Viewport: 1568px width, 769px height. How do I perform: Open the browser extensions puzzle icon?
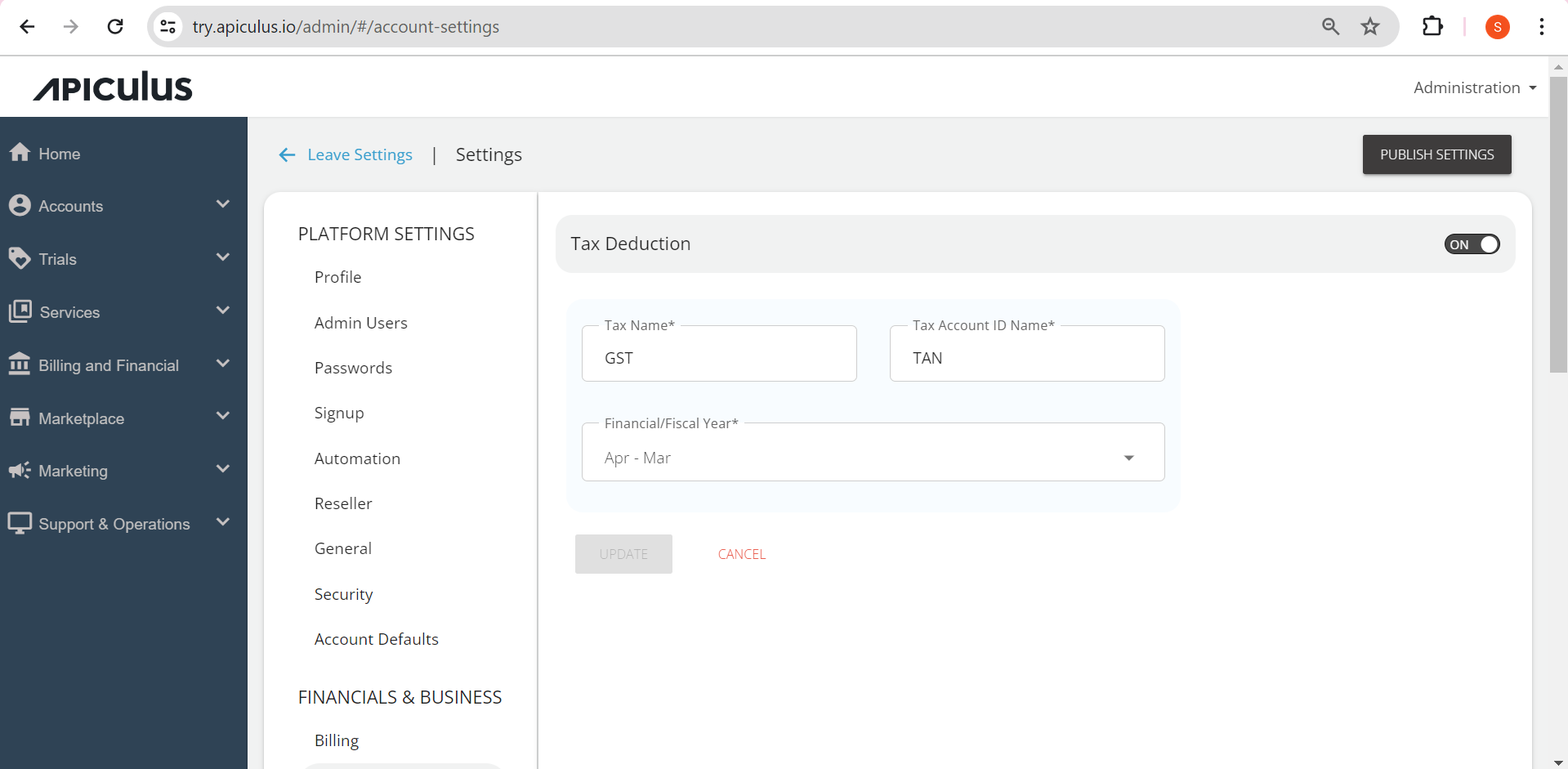click(x=1432, y=27)
